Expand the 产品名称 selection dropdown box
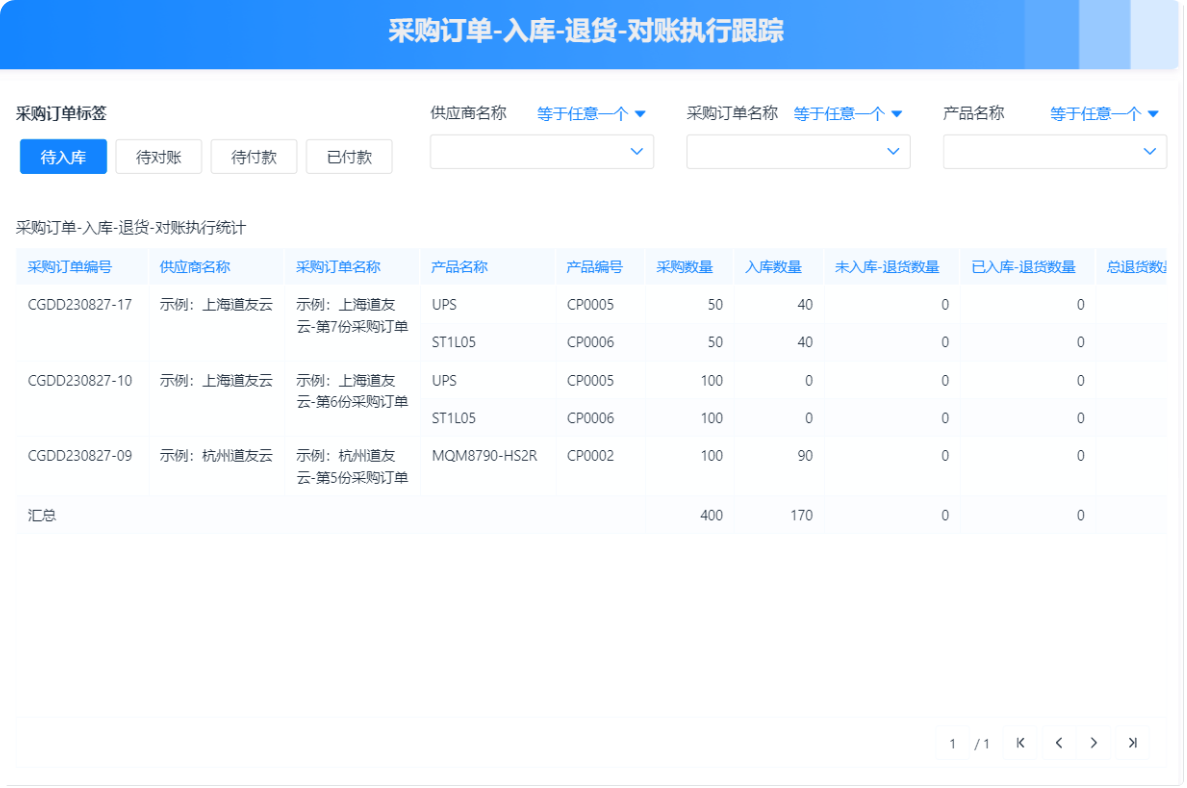Viewport: 1187px width, 788px height. [1054, 152]
